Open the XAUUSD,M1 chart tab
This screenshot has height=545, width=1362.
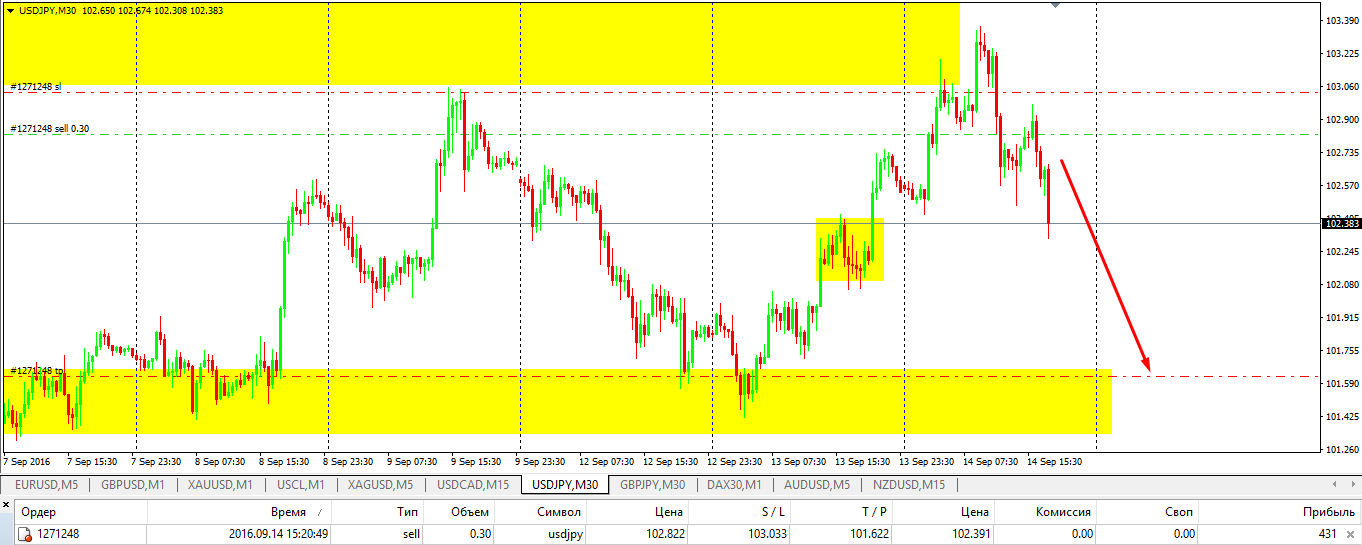click(x=220, y=485)
